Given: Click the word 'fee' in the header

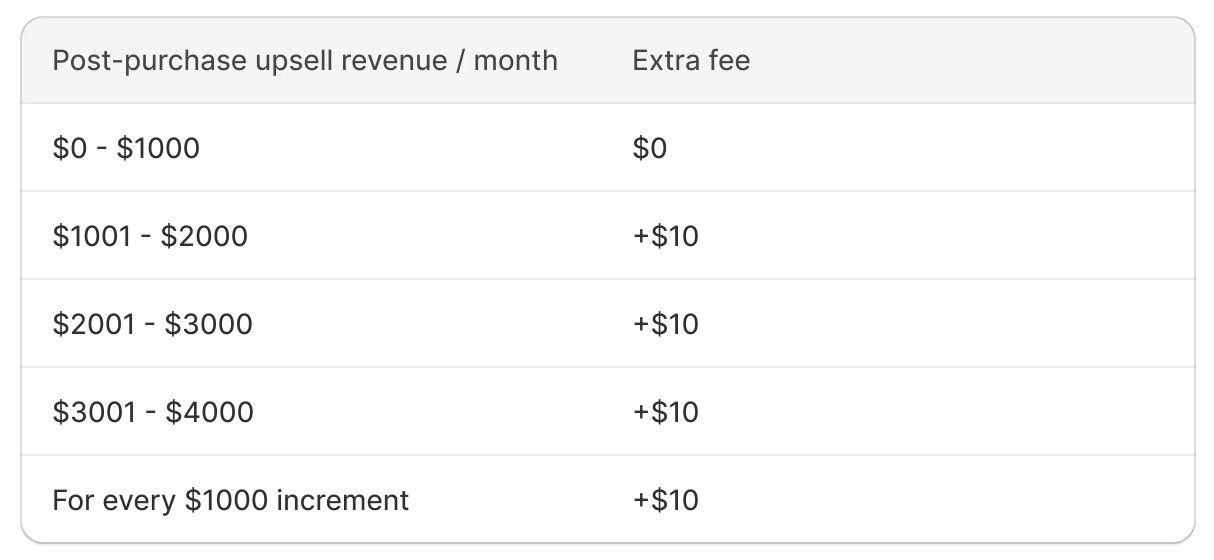Looking at the screenshot, I should [x=728, y=60].
